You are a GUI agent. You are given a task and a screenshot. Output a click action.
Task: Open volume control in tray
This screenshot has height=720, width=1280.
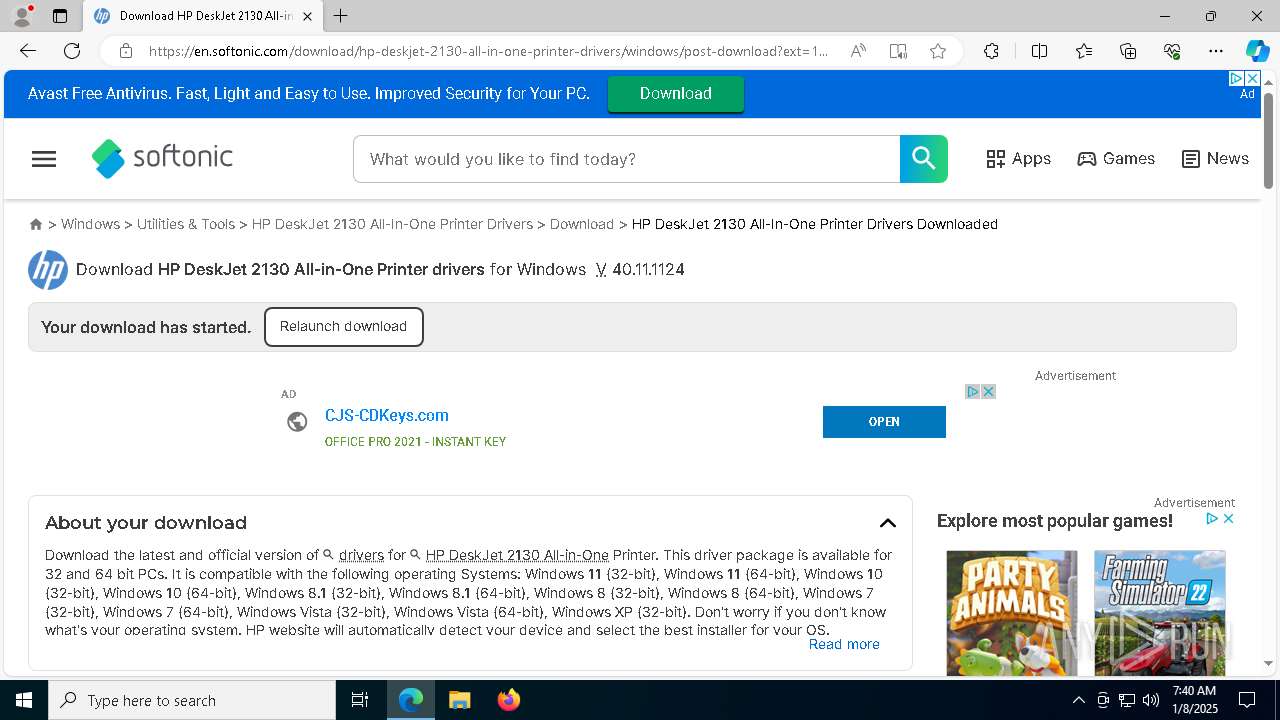[1151, 700]
